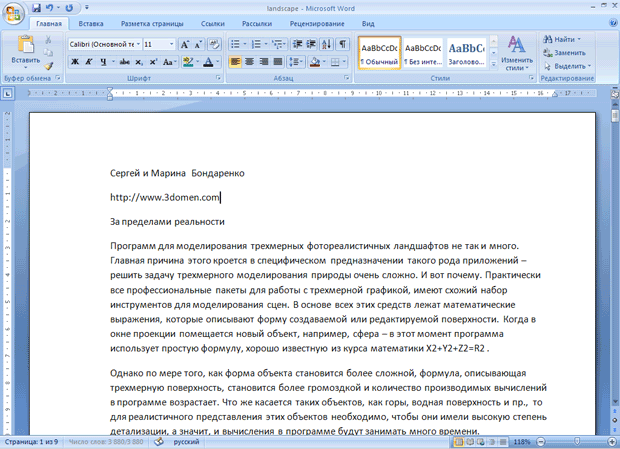Open the Главная tab

49,24
